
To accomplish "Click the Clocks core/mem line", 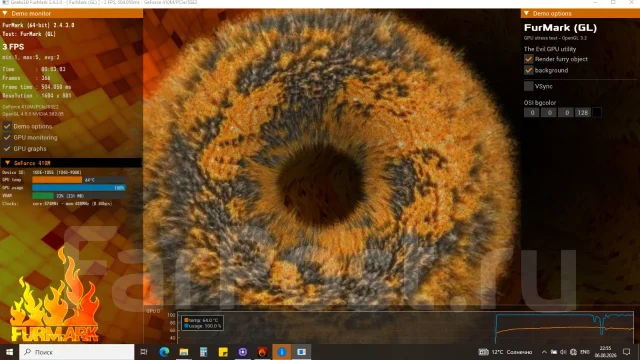I will coord(57,204).
